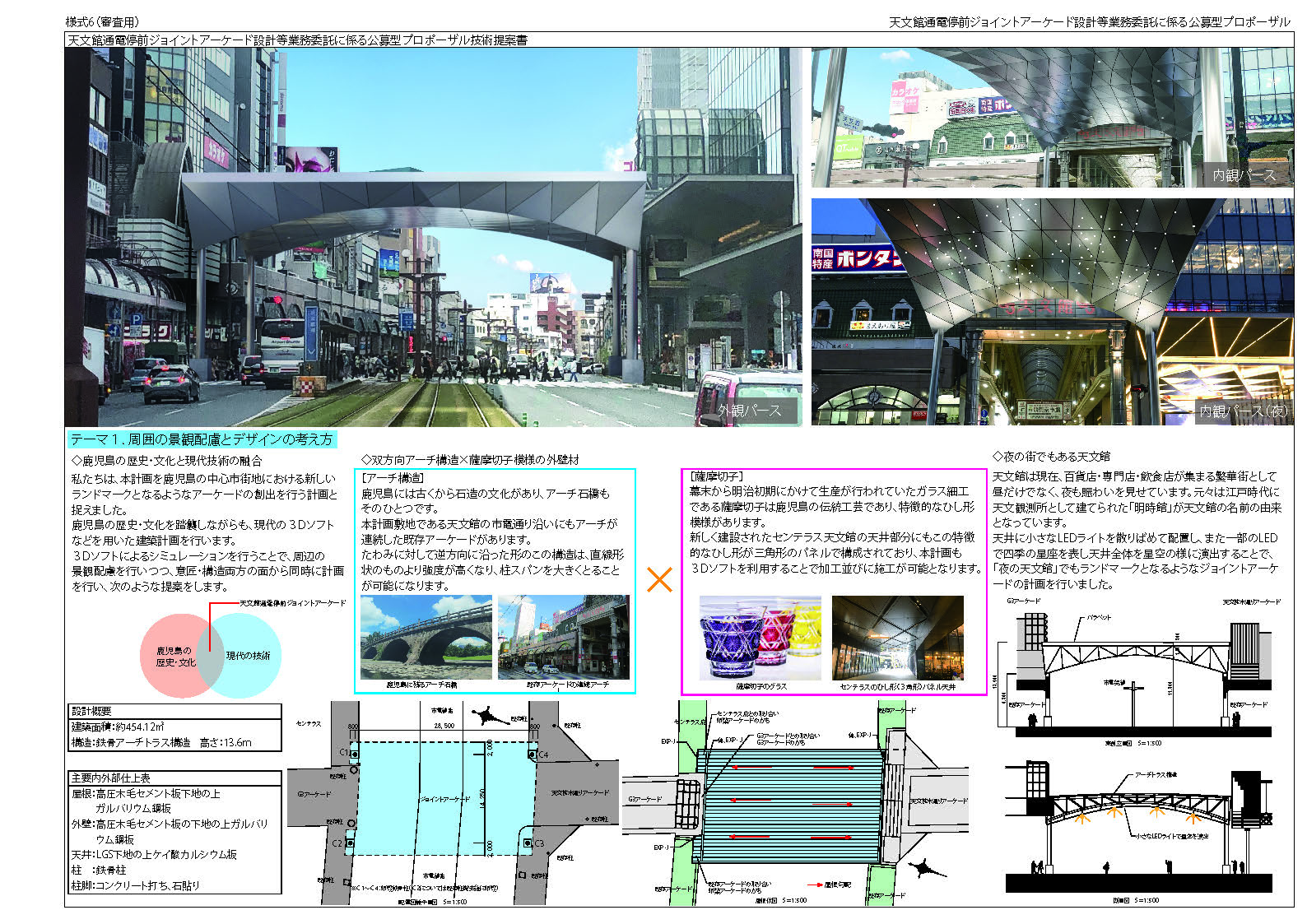This screenshot has height=924, width=1307.
Task: Click the cyan ジョイントアーケード area in the plan
Action: click(x=443, y=798)
